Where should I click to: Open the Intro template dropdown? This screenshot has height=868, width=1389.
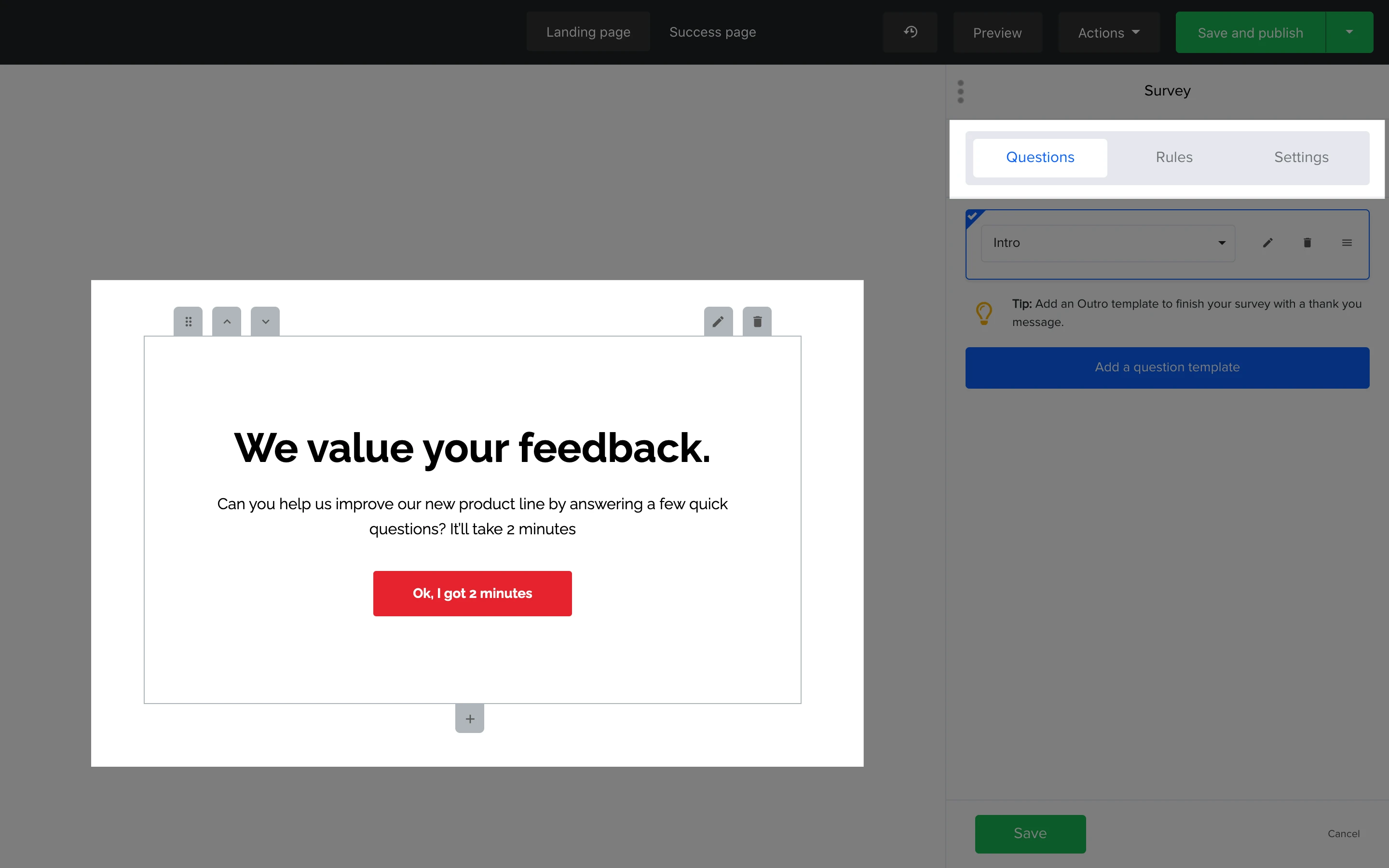[x=1108, y=244]
